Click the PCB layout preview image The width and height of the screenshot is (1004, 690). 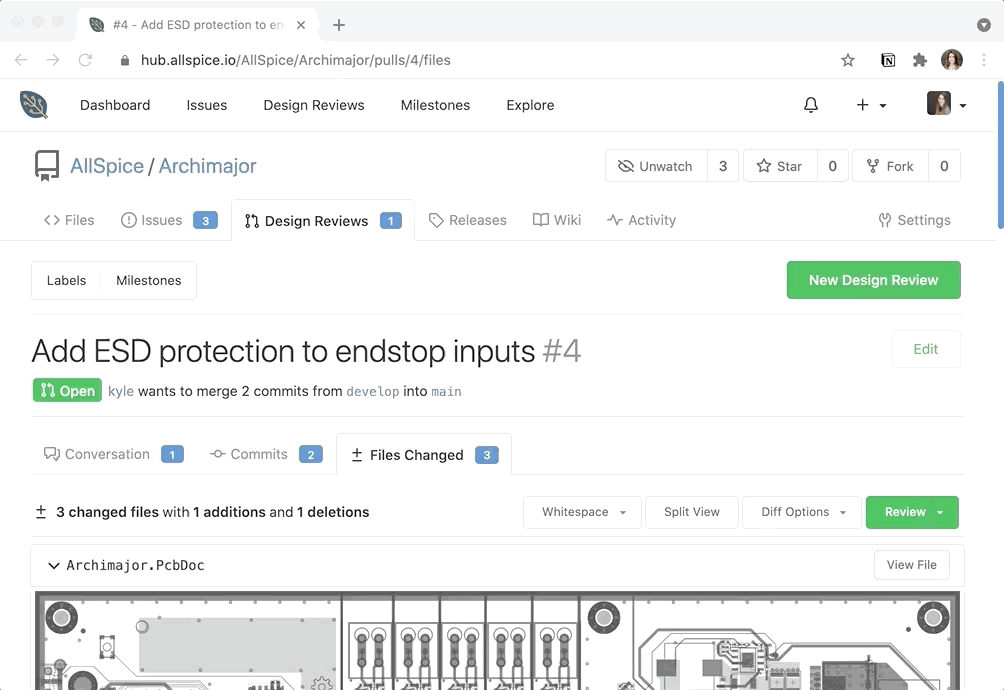498,640
